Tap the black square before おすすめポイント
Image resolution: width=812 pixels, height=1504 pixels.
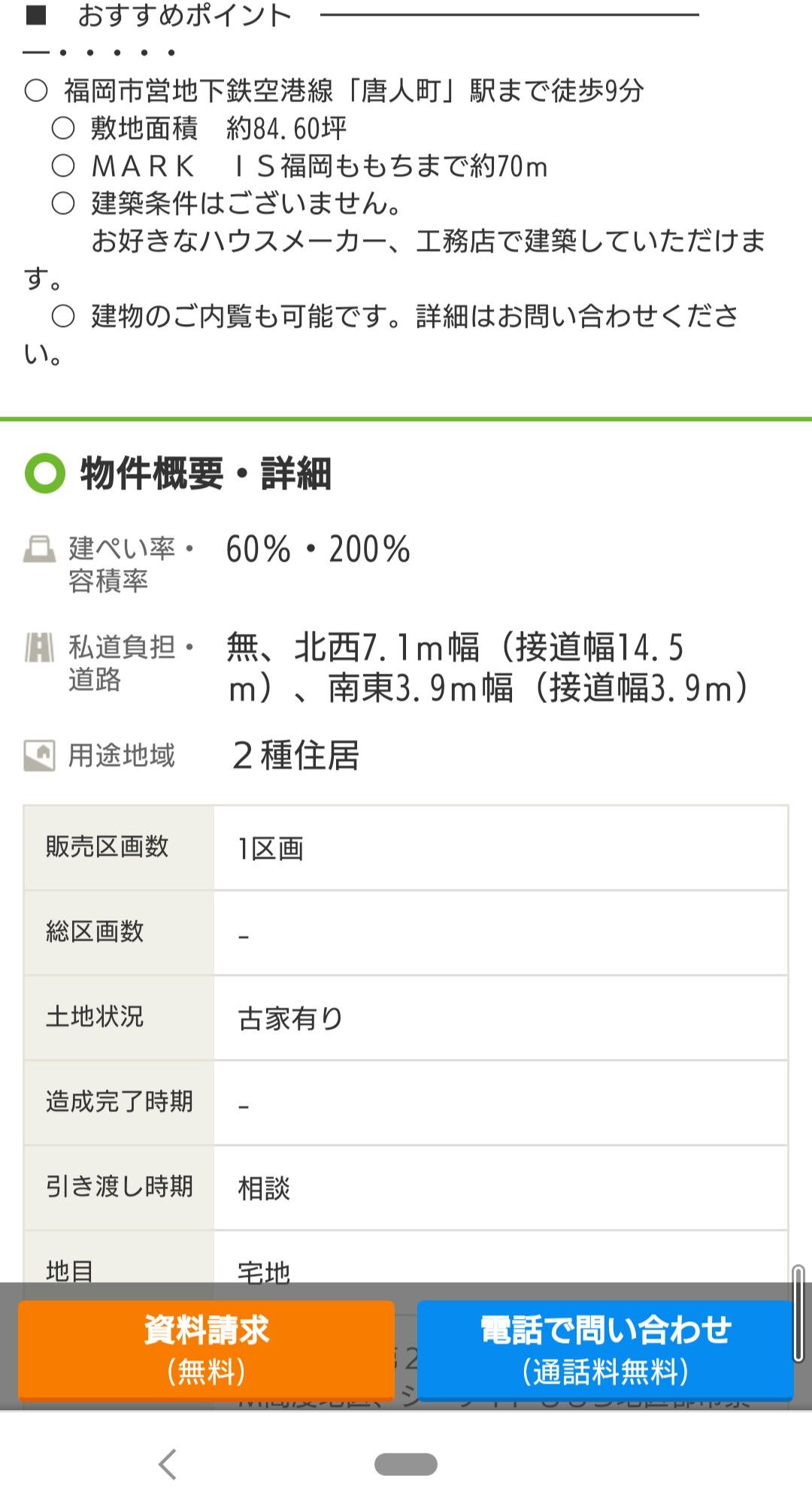36,15
